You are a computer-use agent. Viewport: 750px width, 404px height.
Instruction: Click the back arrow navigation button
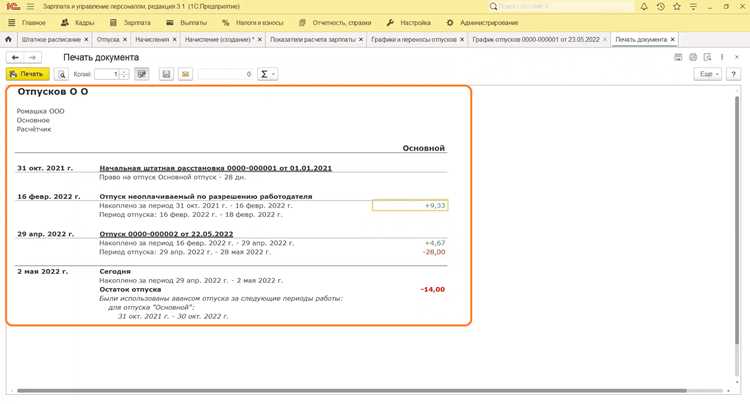pos(15,57)
